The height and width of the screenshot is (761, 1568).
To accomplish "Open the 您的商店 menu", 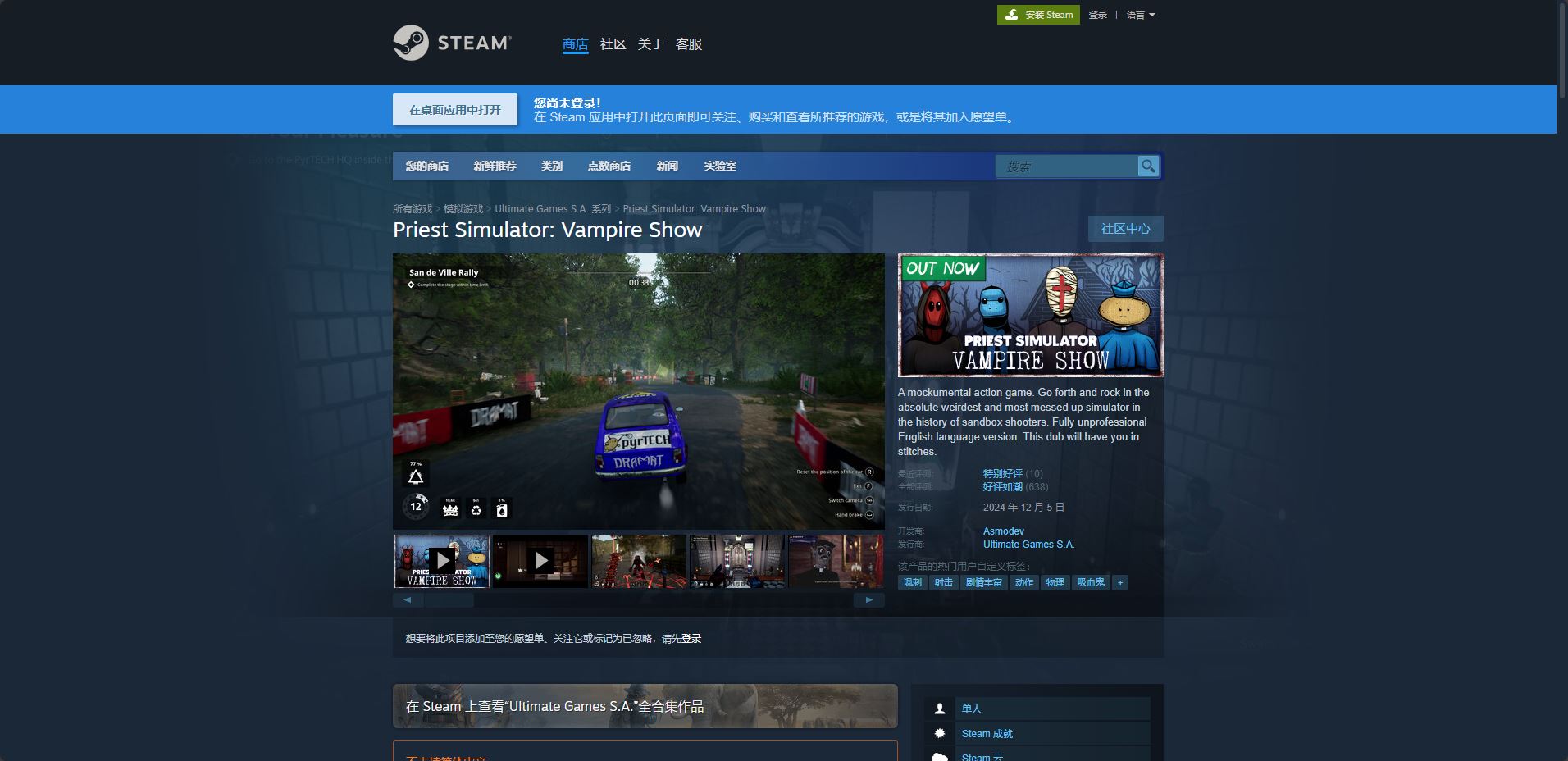I will tap(427, 166).
